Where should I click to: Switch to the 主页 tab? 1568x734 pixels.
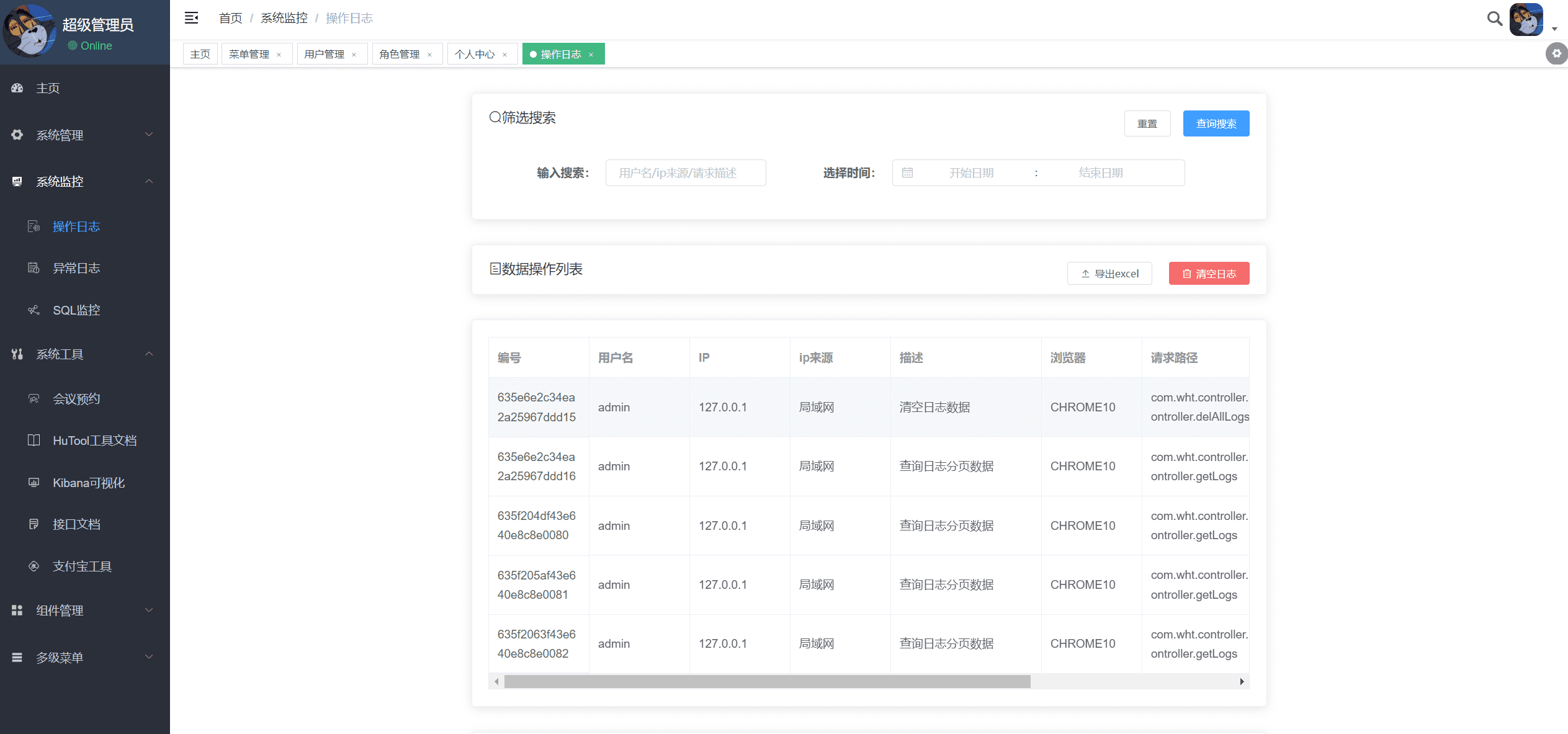tap(200, 54)
